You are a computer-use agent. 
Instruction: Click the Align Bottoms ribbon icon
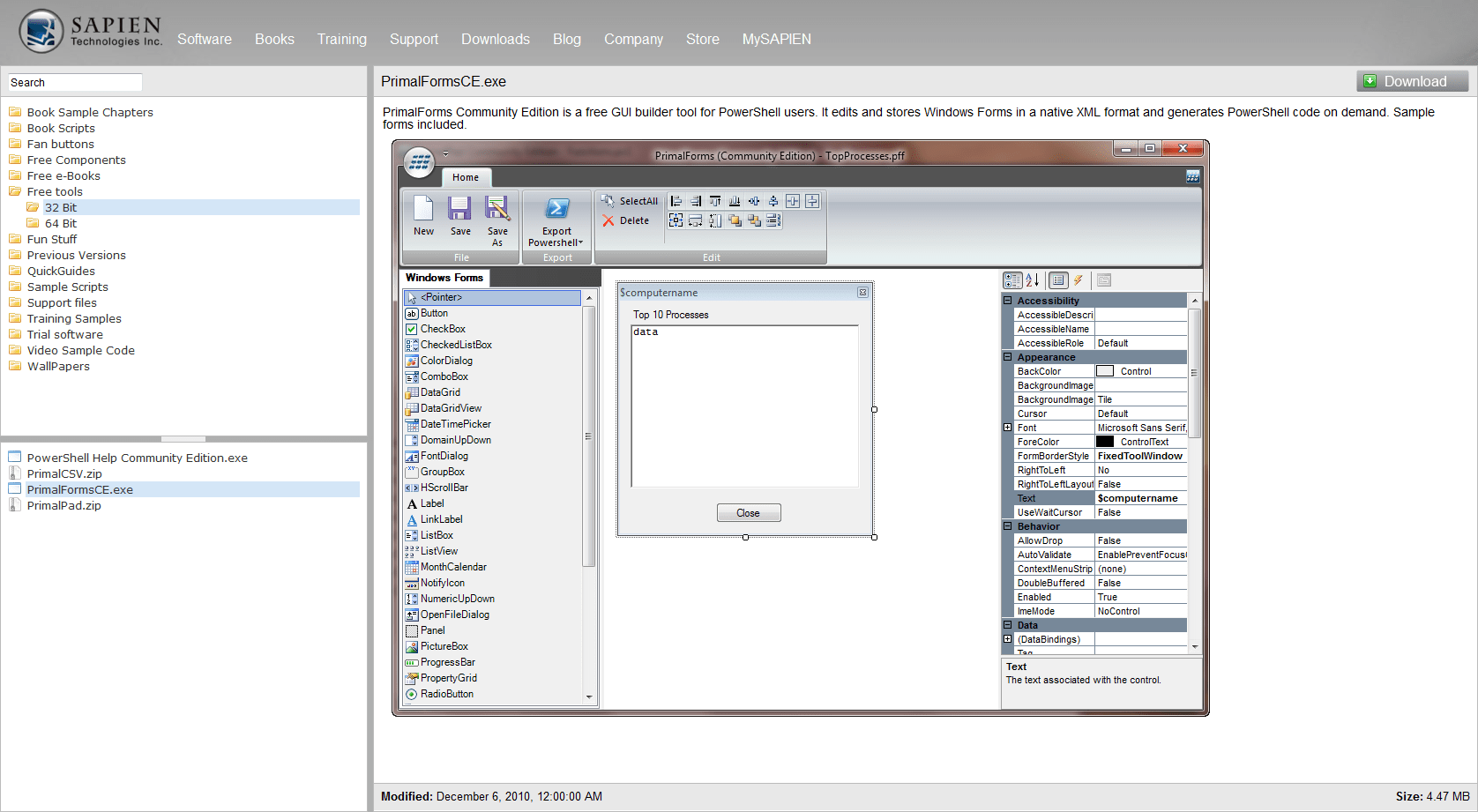pos(735,201)
